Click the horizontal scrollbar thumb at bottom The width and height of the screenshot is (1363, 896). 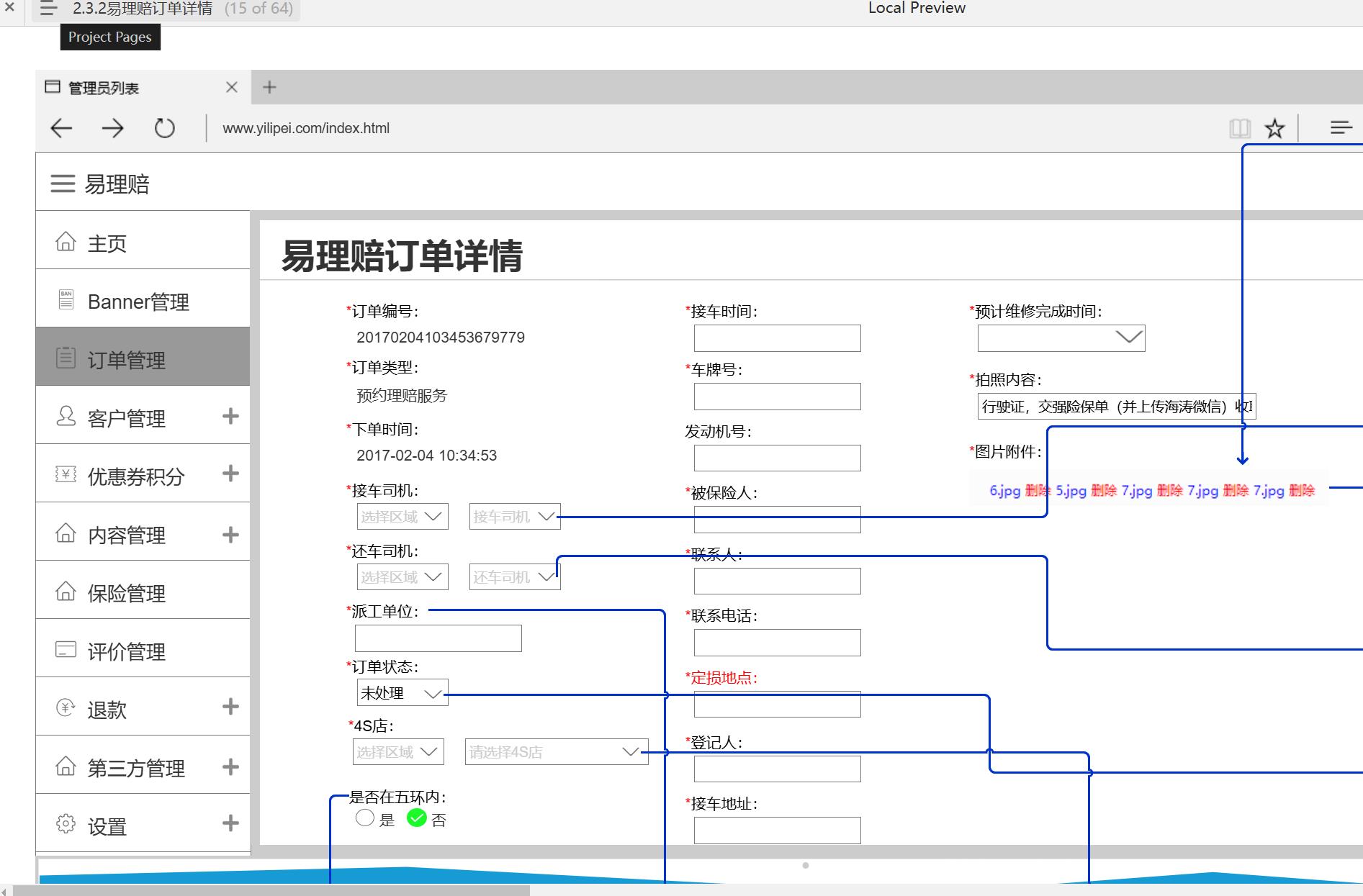271,891
